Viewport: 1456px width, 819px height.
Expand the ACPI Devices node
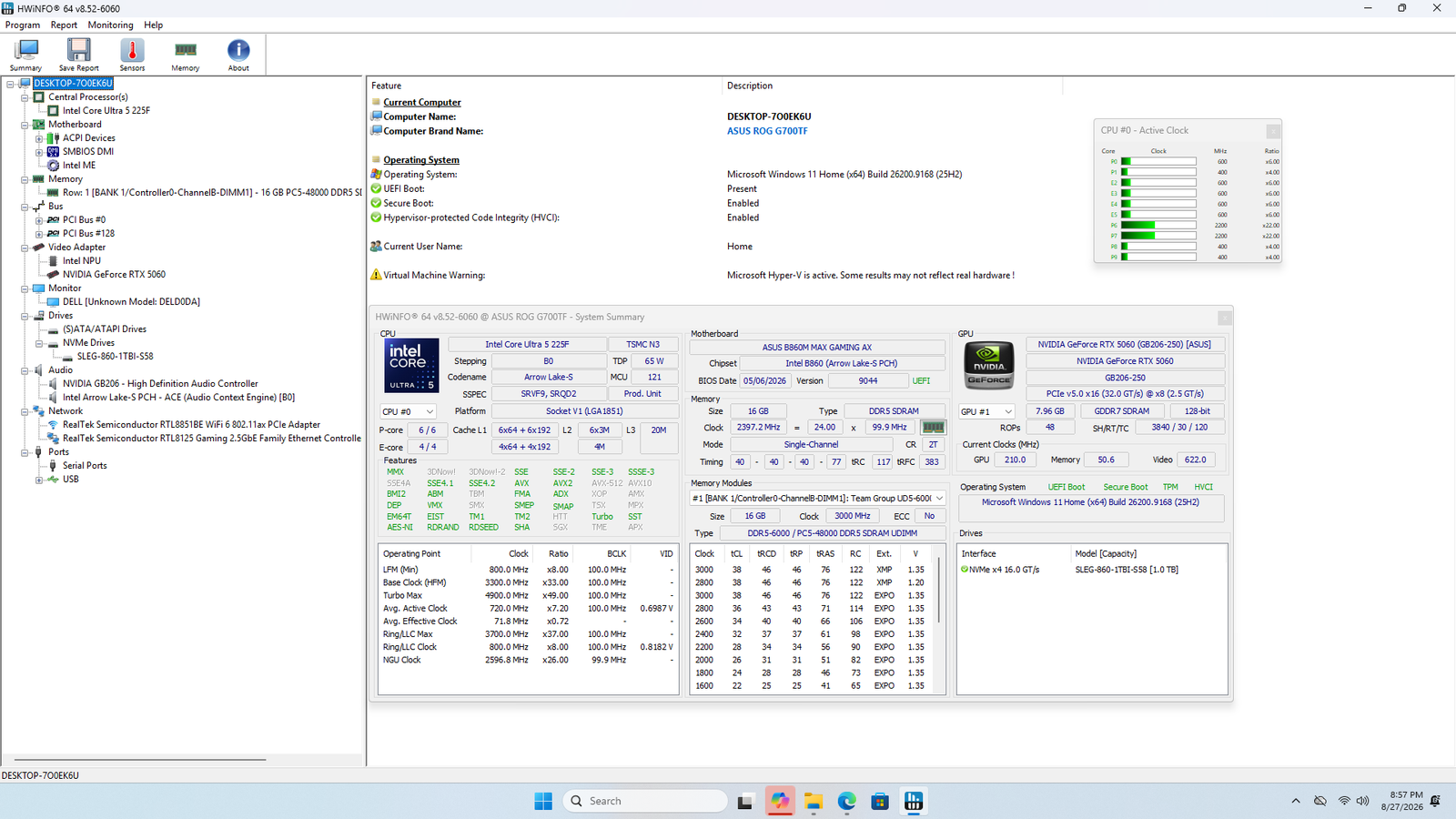point(39,138)
